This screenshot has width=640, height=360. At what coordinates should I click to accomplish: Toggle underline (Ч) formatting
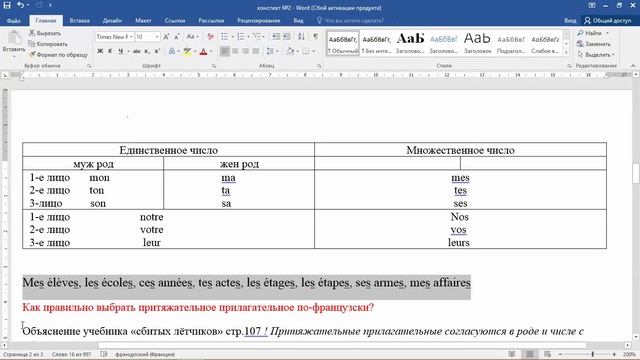click(120, 51)
